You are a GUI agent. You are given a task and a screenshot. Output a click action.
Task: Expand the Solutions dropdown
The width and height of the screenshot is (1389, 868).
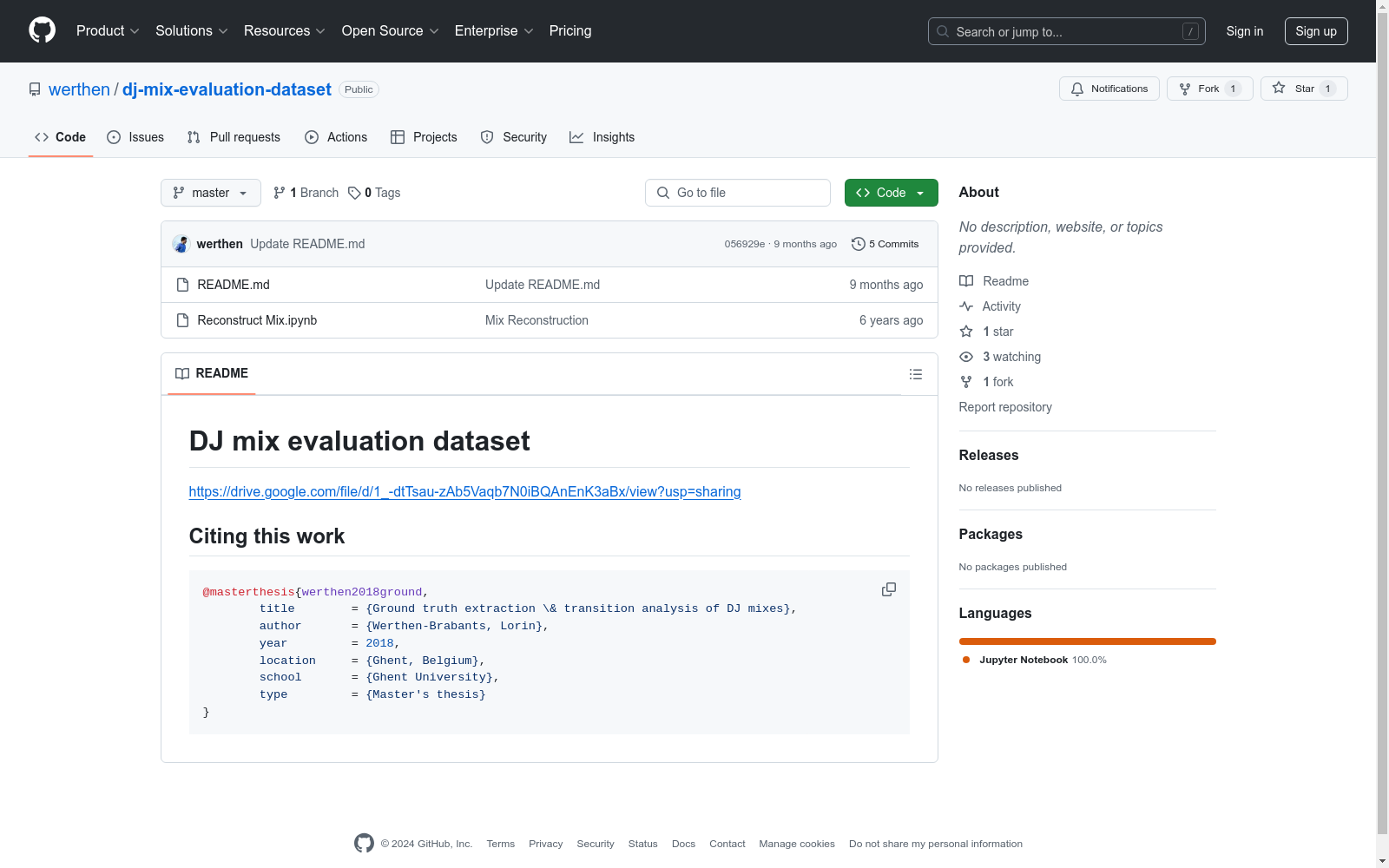pyautogui.click(x=192, y=31)
